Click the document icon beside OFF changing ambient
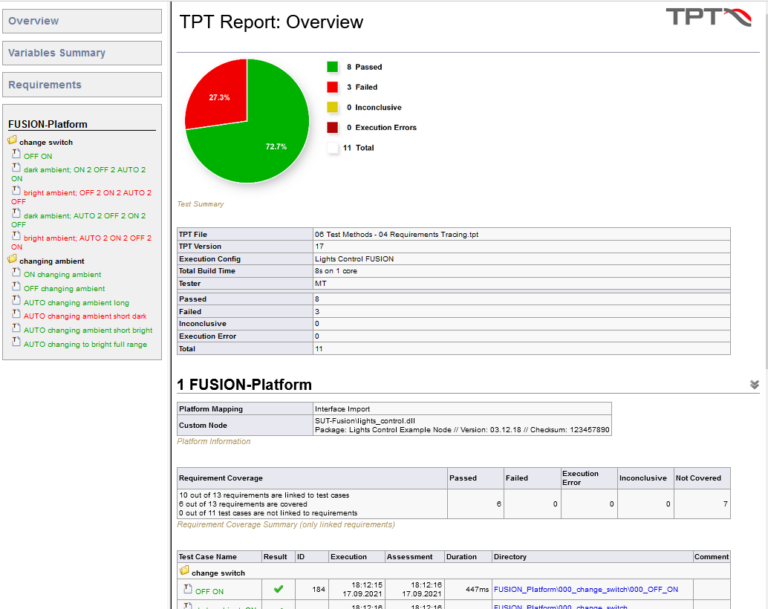 pos(16,286)
